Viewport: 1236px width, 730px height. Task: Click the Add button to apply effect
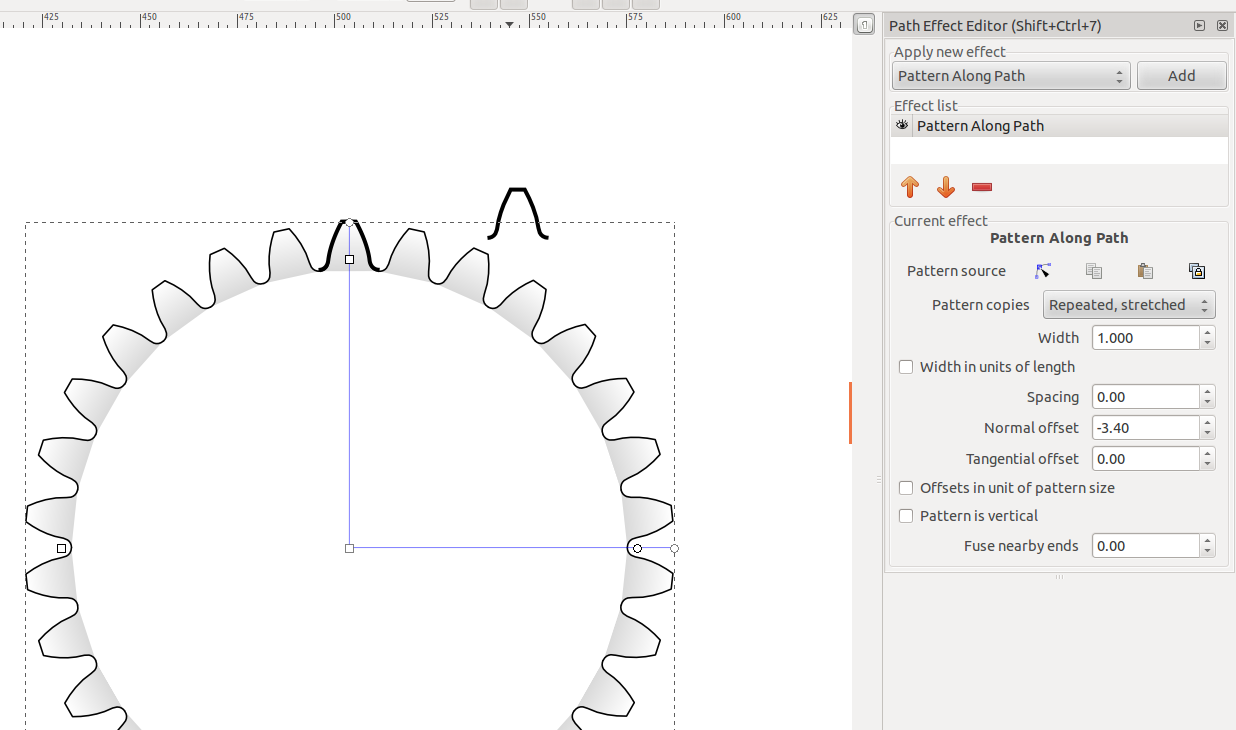(x=1181, y=75)
